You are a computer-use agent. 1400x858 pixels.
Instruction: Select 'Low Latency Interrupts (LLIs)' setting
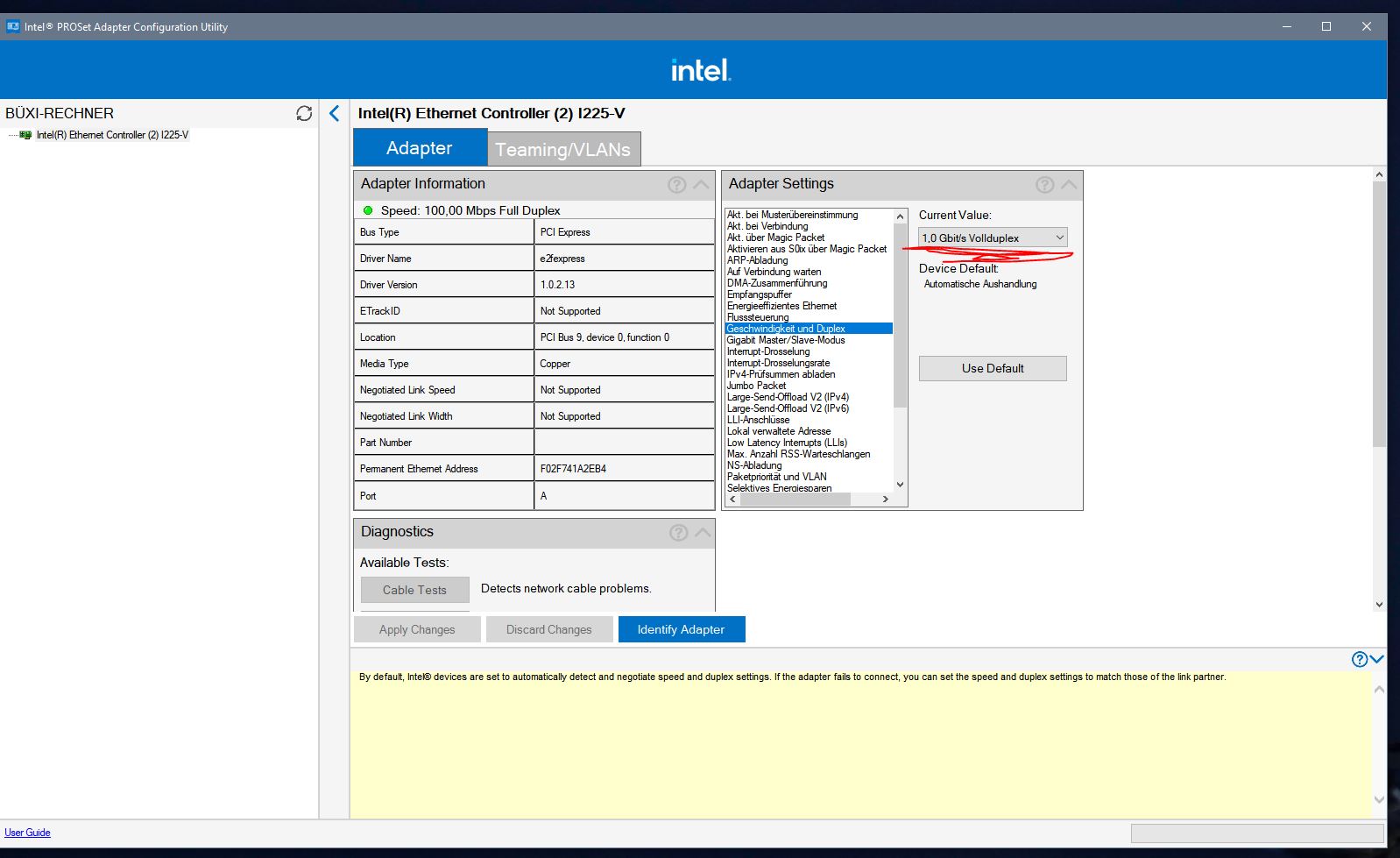(787, 443)
